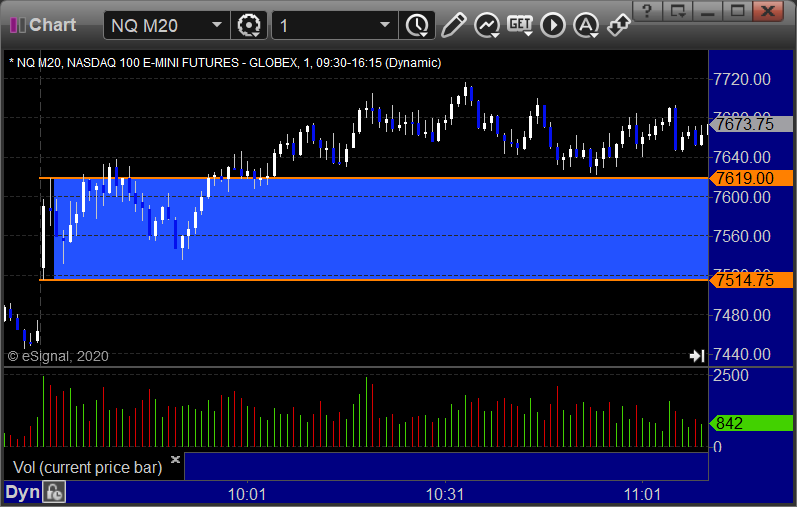
Task: Open the time template clock icon
Action: coord(417,25)
